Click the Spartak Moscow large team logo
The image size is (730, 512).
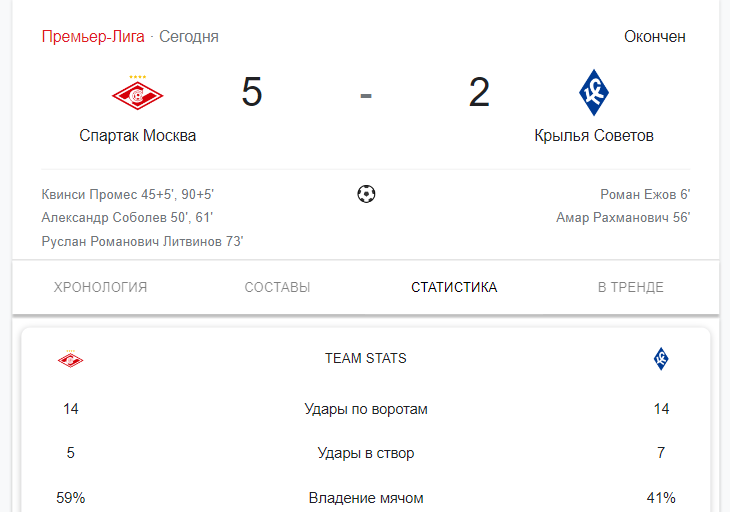coord(137,93)
